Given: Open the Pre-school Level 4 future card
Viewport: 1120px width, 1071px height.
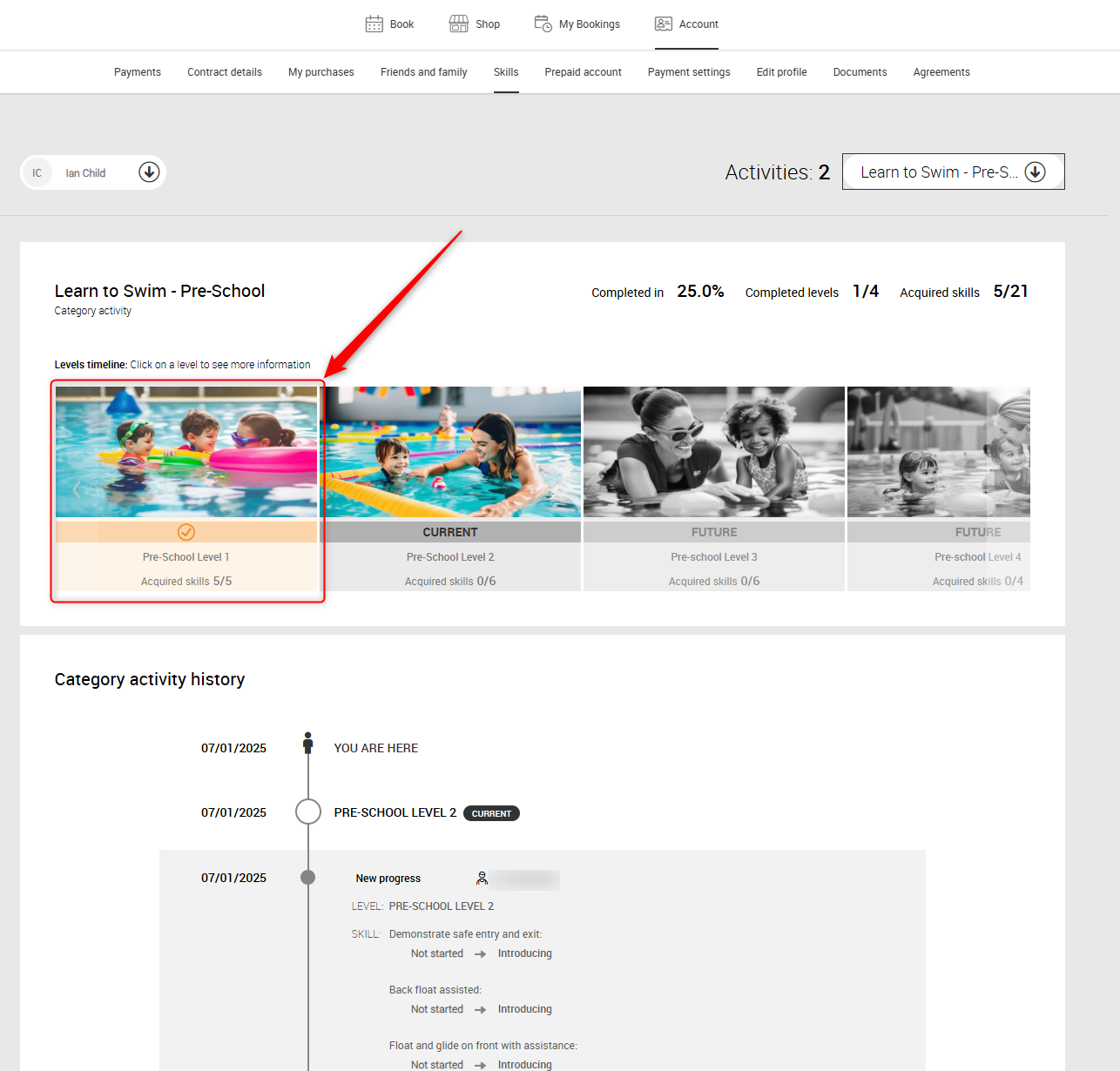Looking at the screenshot, I should (x=939, y=488).
